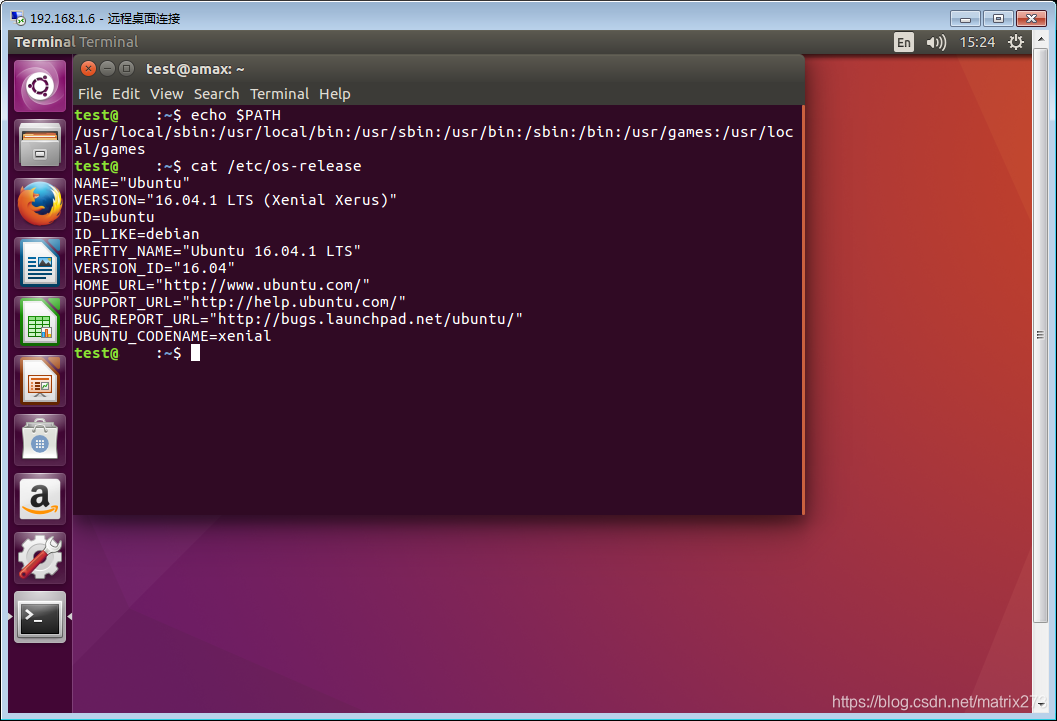Viewport: 1057px width, 721px height.
Task: Maximize the test@amax terminal window
Action: coord(126,68)
